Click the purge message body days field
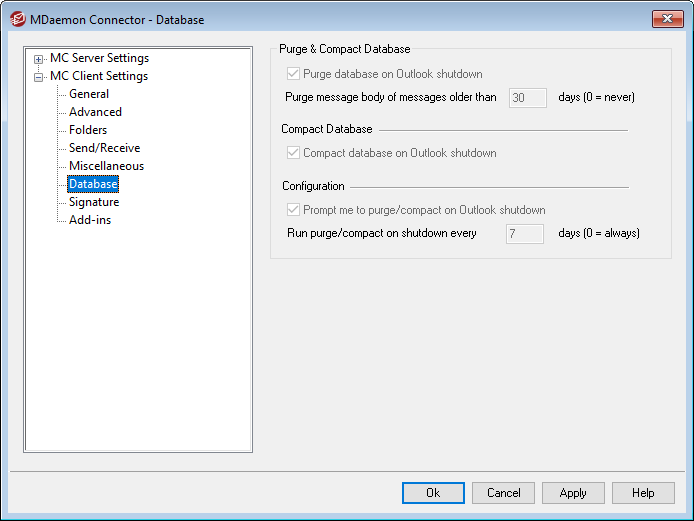The height and width of the screenshot is (521, 694). click(527, 98)
